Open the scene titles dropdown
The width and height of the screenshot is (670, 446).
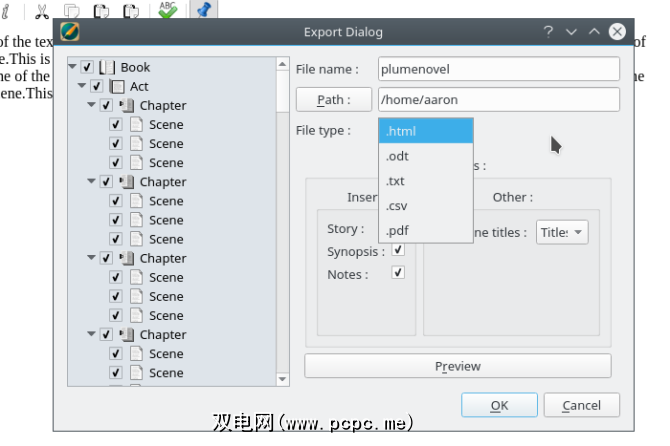(562, 232)
